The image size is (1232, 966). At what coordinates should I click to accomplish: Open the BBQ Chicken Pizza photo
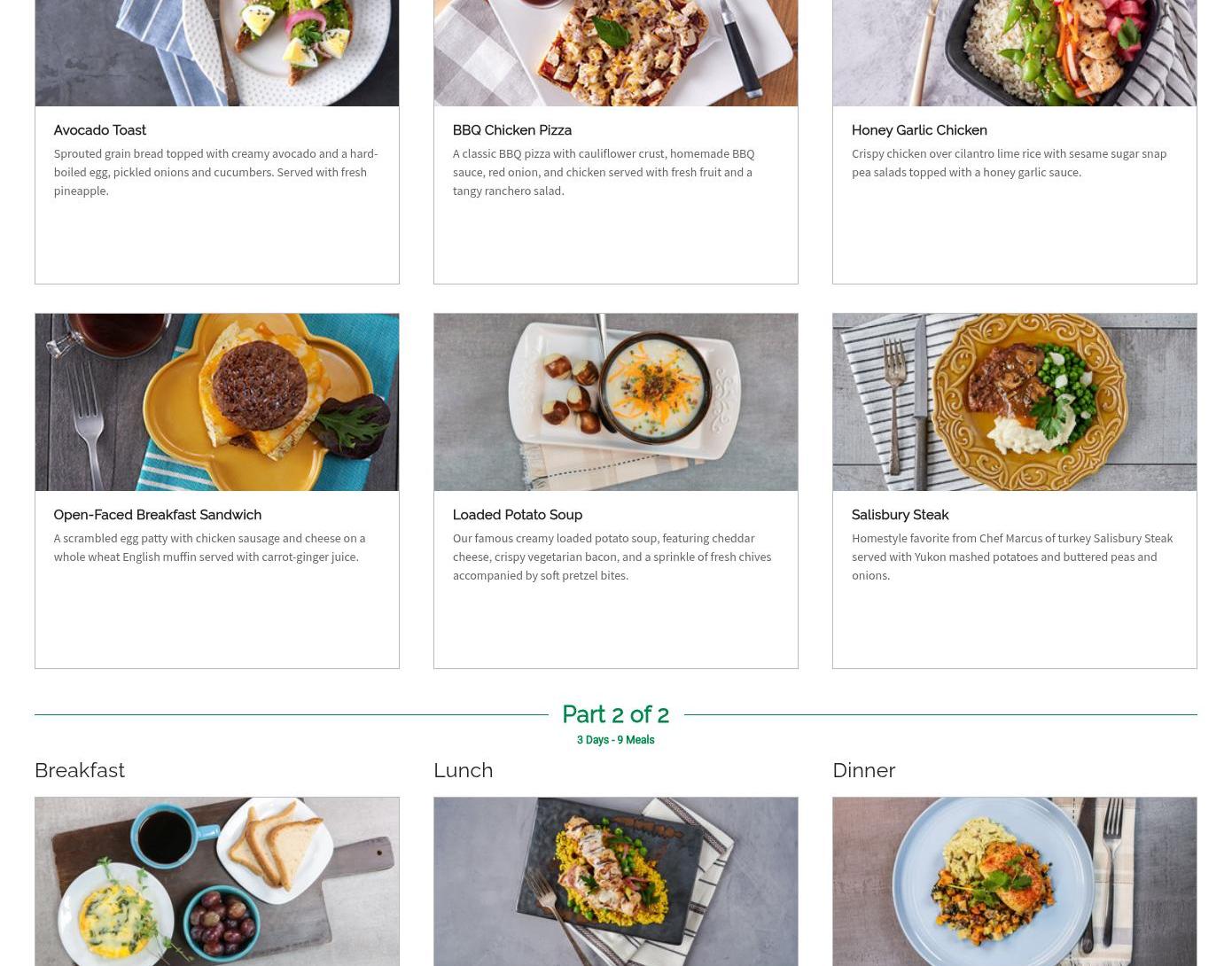point(616,53)
